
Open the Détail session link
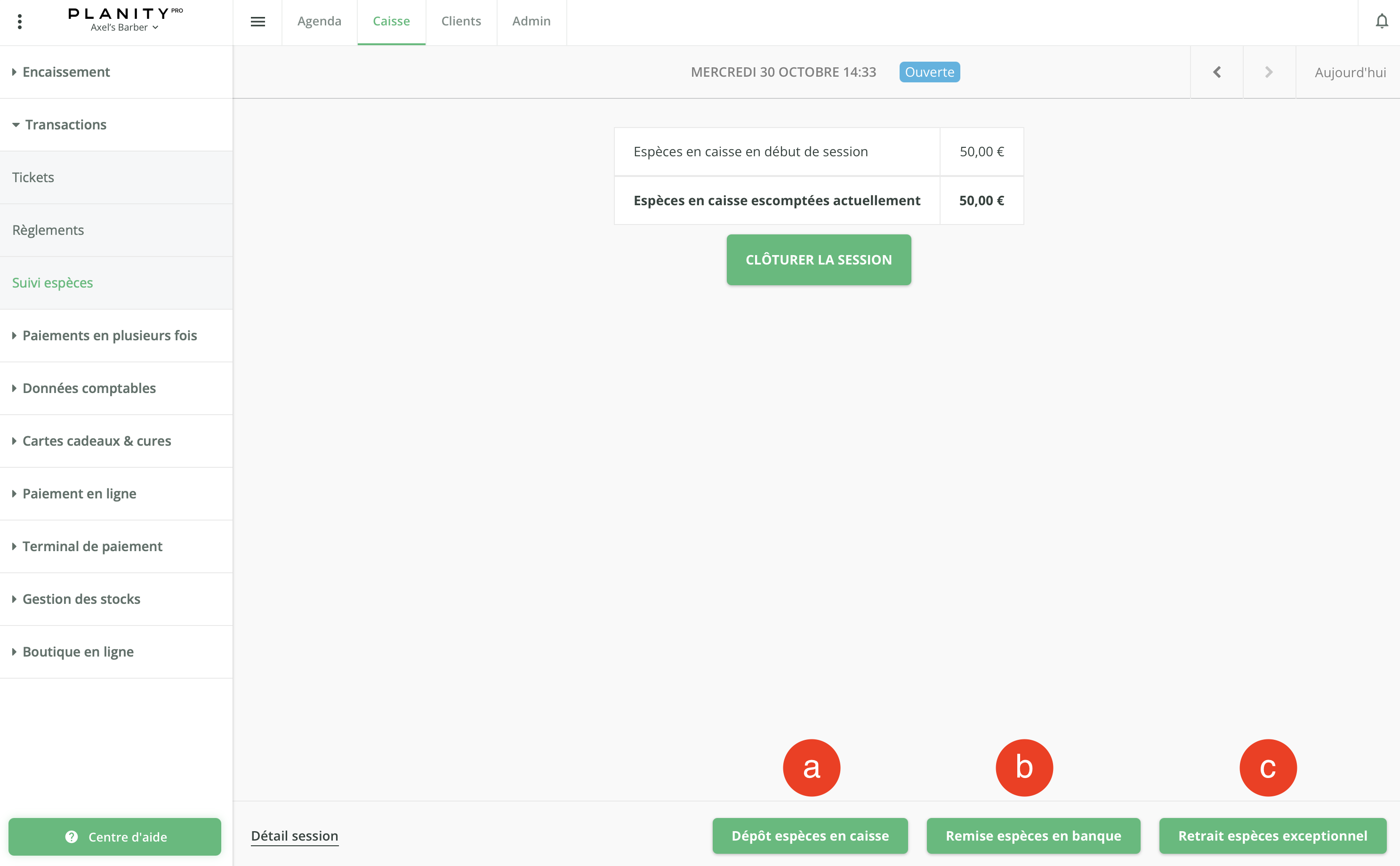pos(294,836)
